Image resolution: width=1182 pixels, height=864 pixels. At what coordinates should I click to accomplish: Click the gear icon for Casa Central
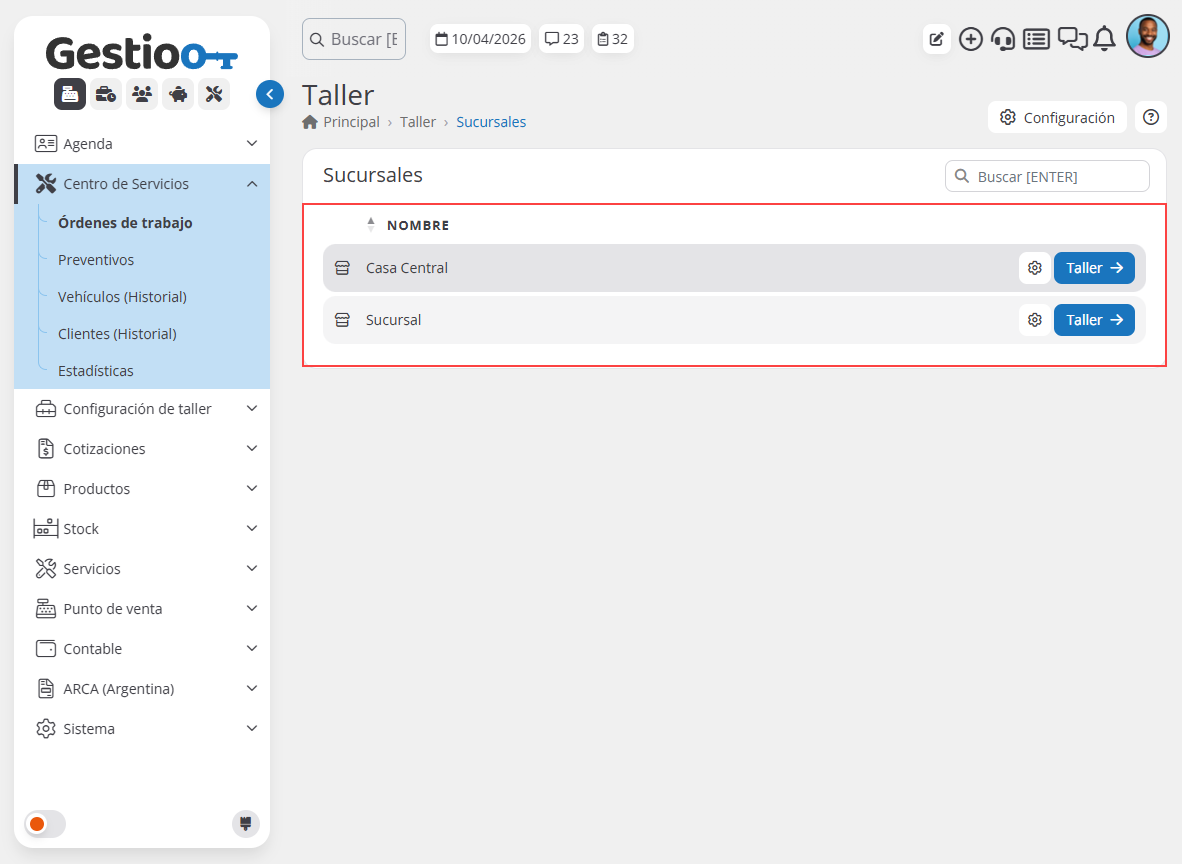1035,268
